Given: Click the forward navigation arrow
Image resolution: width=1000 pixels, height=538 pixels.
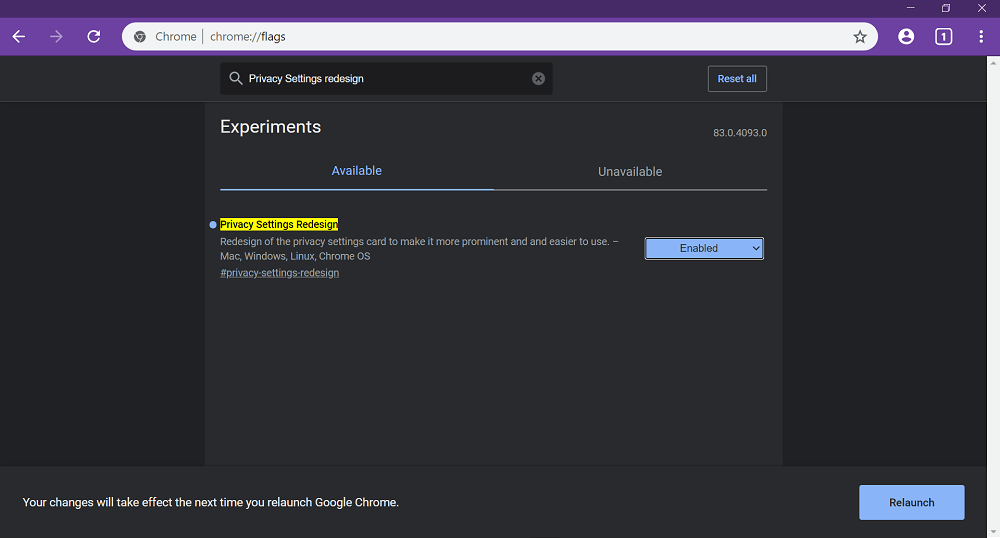Looking at the screenshot, I should click(56, 36).
